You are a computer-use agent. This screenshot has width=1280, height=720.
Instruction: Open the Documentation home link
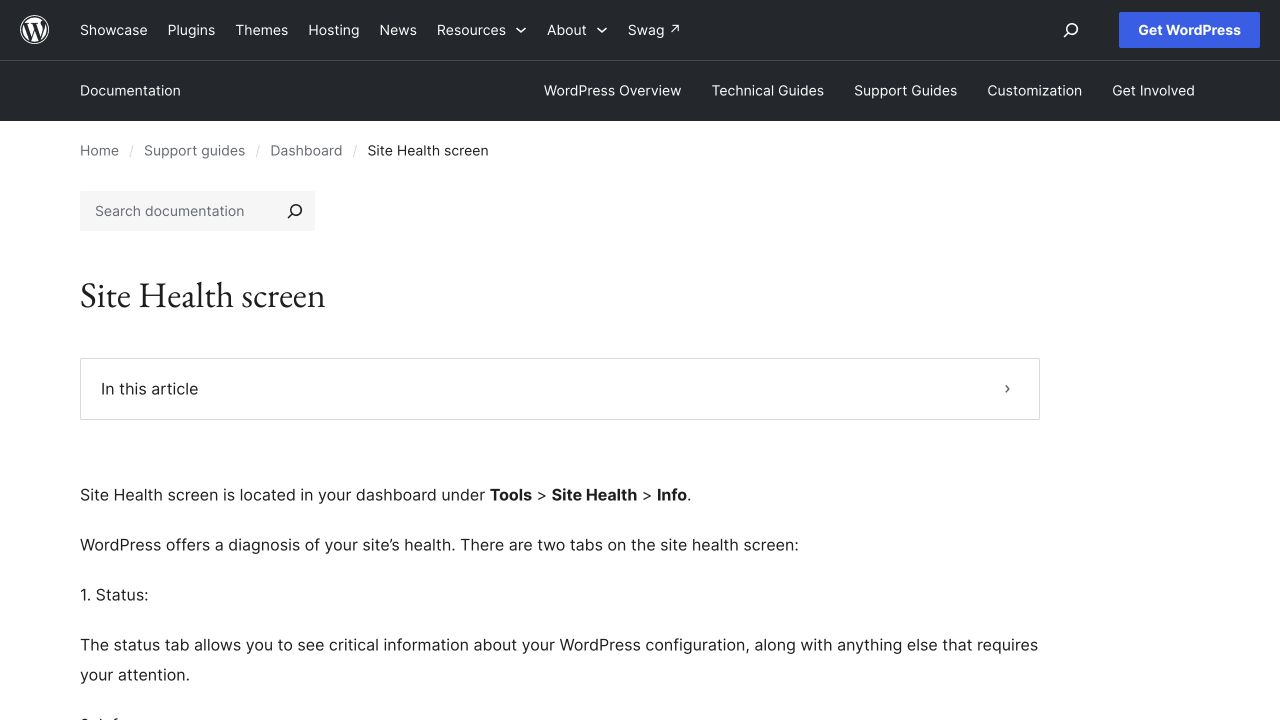point(130,90)
